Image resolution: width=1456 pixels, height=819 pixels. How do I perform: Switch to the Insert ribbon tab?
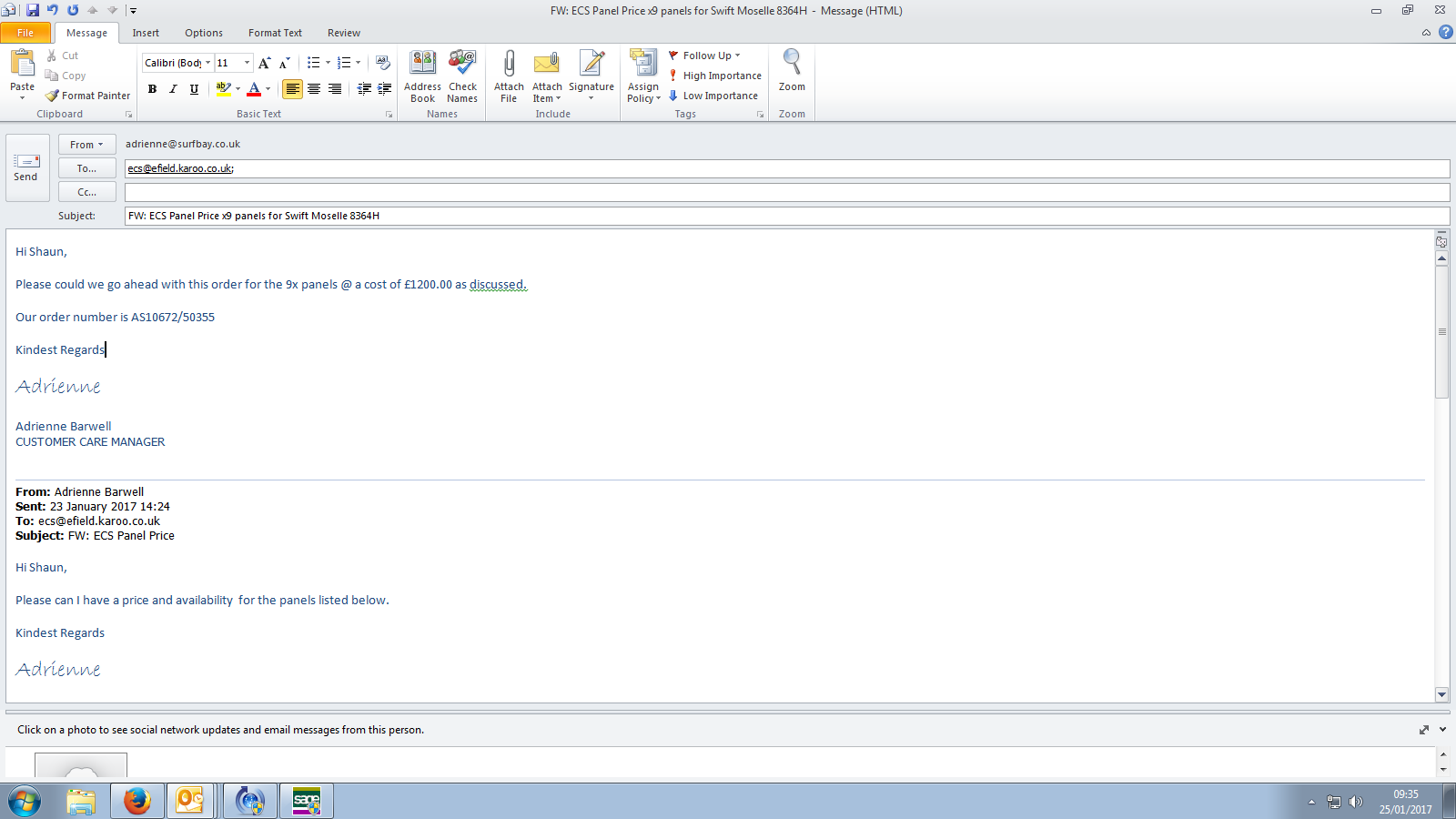(146, 33)
